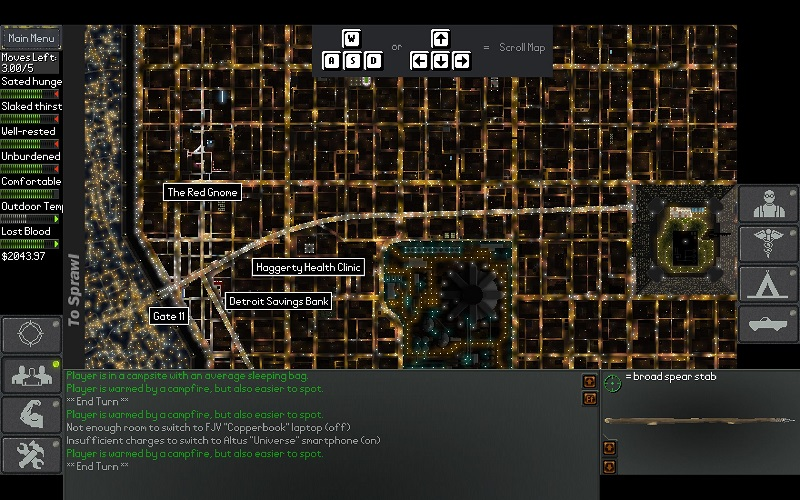Image resolution: width=800 pixels, height=500 pixels.
Task: Click the Gate 11 map label
Action: click(x=168, y=316)
